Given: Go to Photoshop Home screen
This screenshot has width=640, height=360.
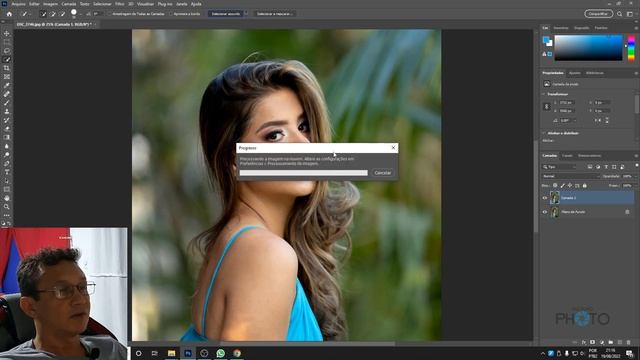Looking at the screenshot, I should pyautogui.click(x=9, y=14).
